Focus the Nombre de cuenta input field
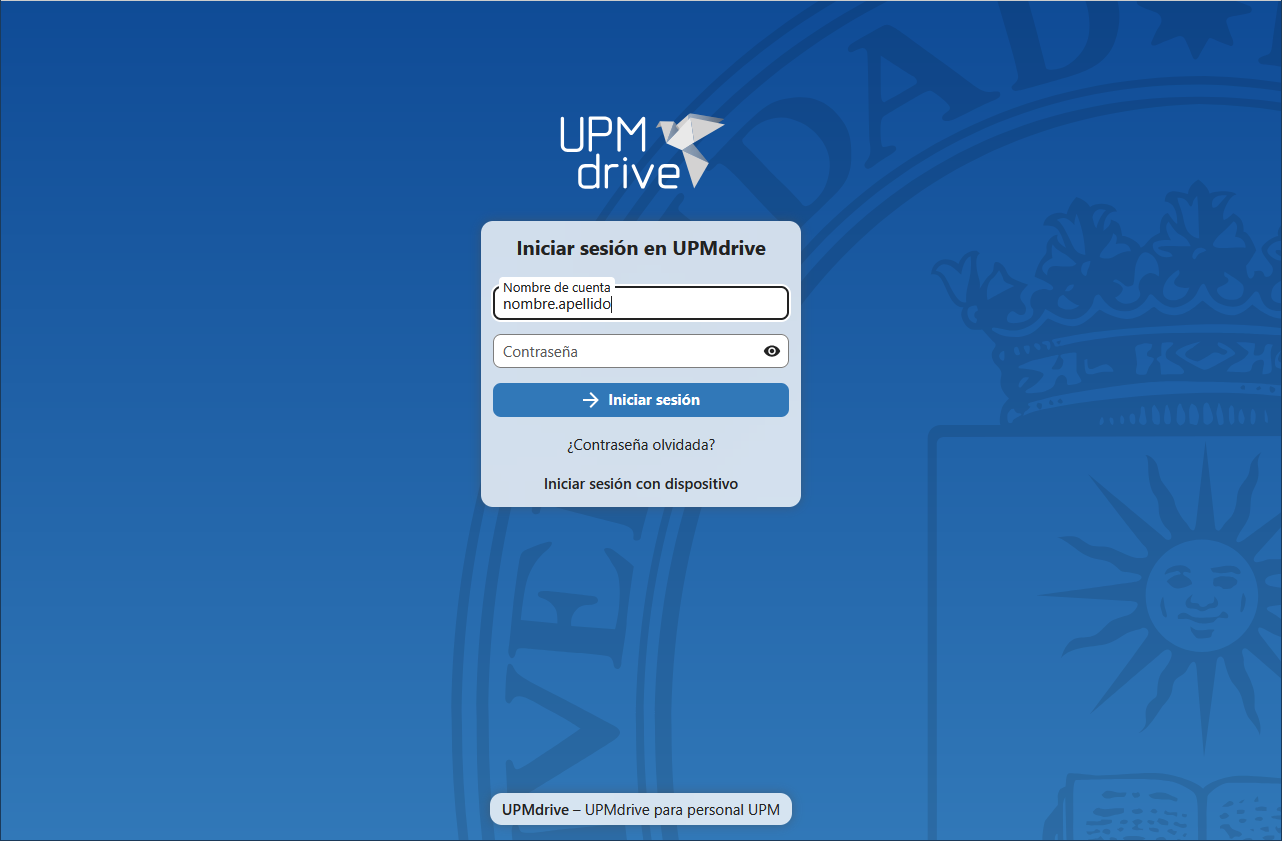 click(641, 303)
